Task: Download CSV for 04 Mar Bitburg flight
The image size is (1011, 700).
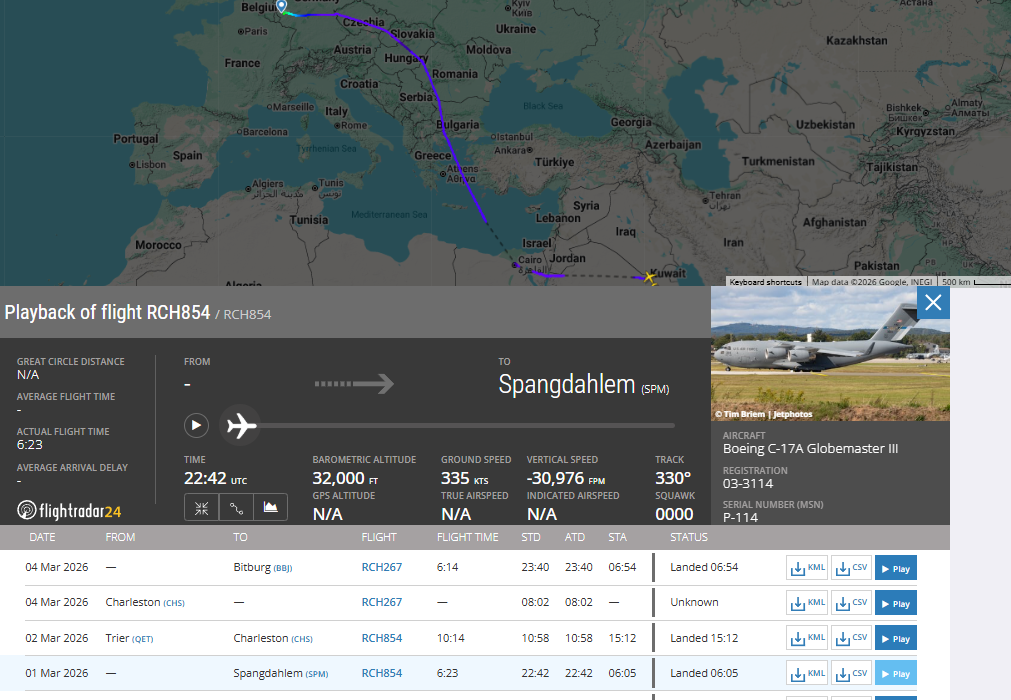Action: pyautogui.click(x=851, y=568)
